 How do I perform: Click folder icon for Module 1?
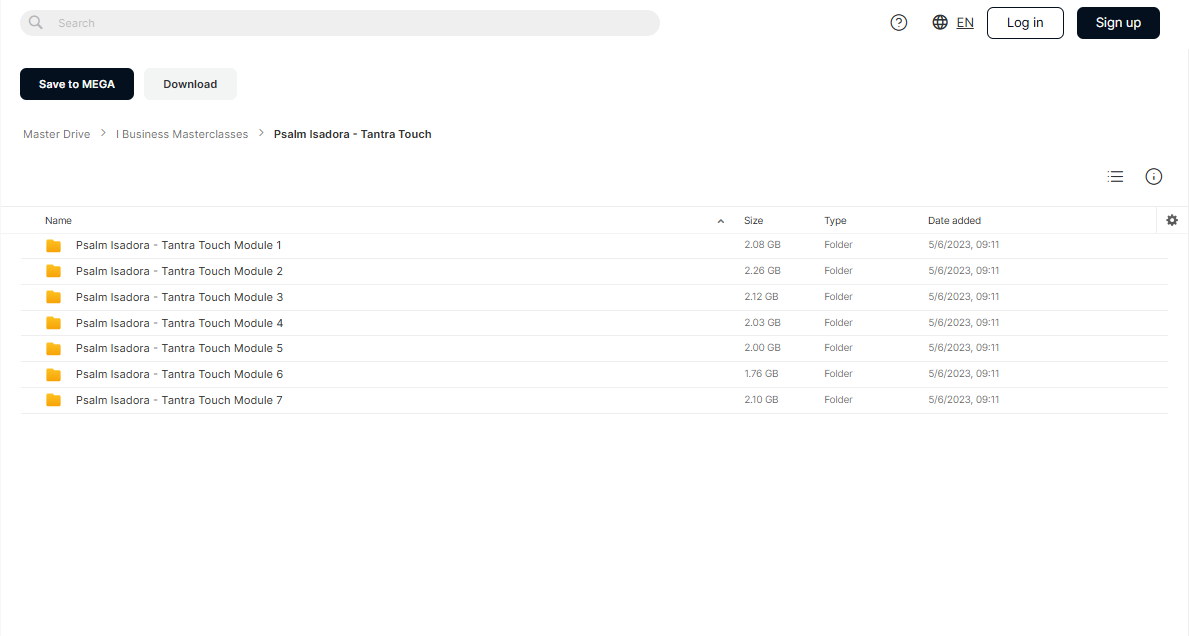53,246
